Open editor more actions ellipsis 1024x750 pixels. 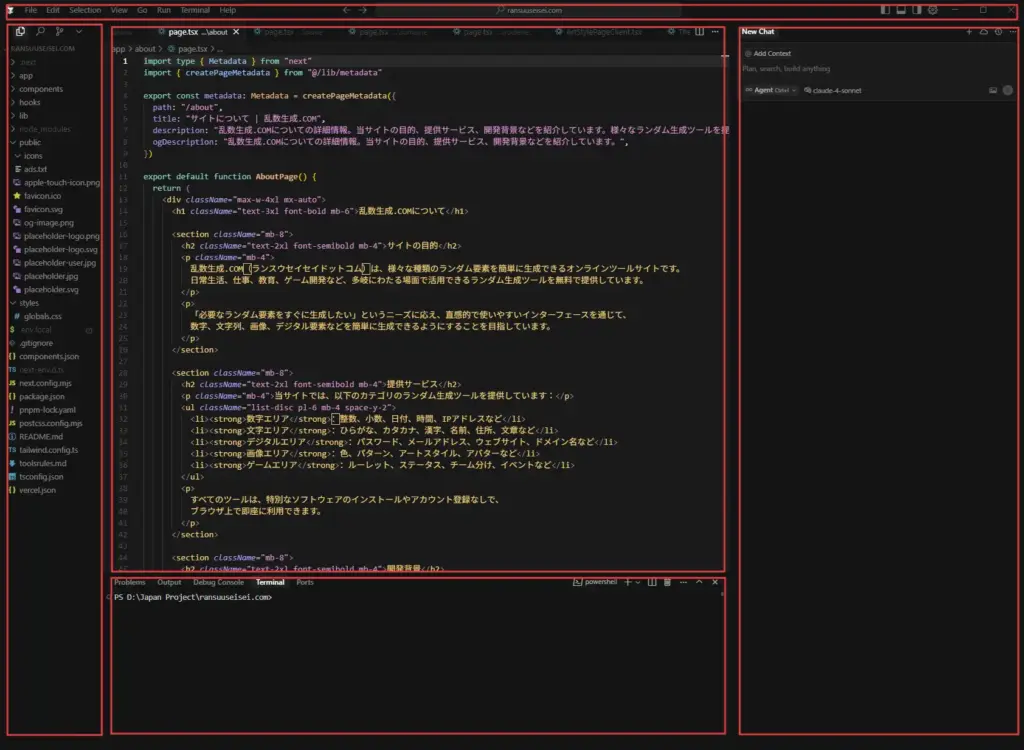[x=715, y=31]
